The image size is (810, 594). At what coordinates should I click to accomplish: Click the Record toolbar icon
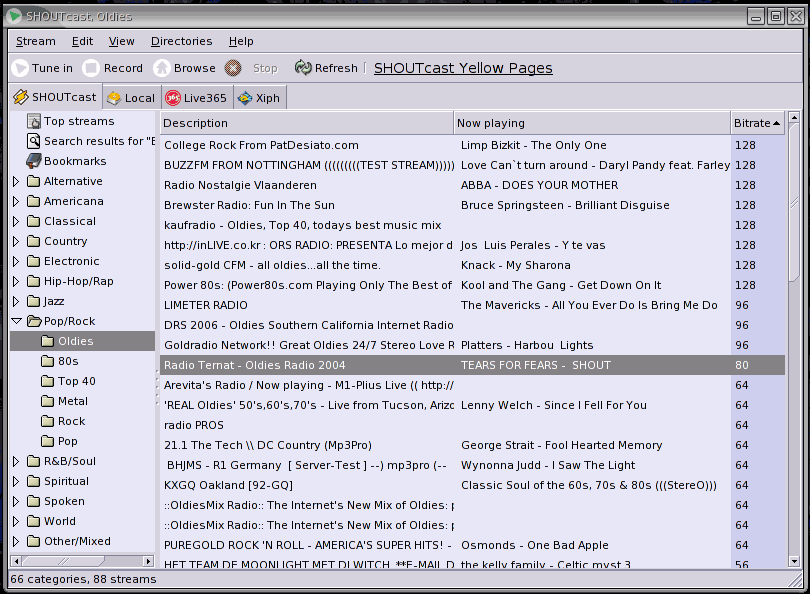pos(91,68)
